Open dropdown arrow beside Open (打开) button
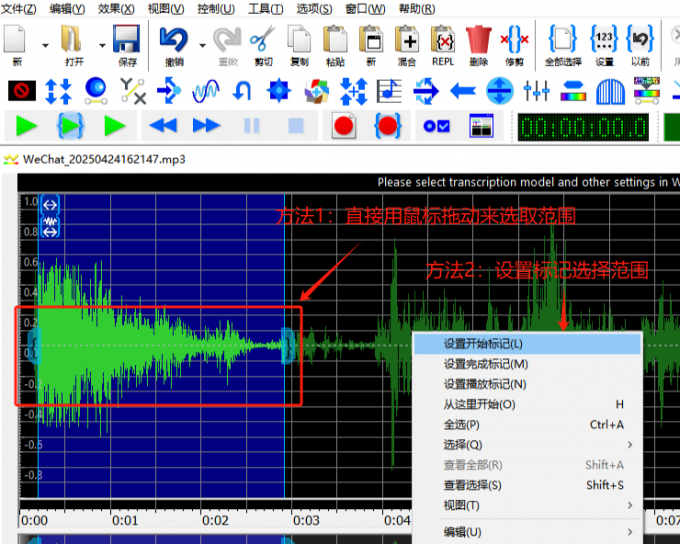 coord(102,45)
